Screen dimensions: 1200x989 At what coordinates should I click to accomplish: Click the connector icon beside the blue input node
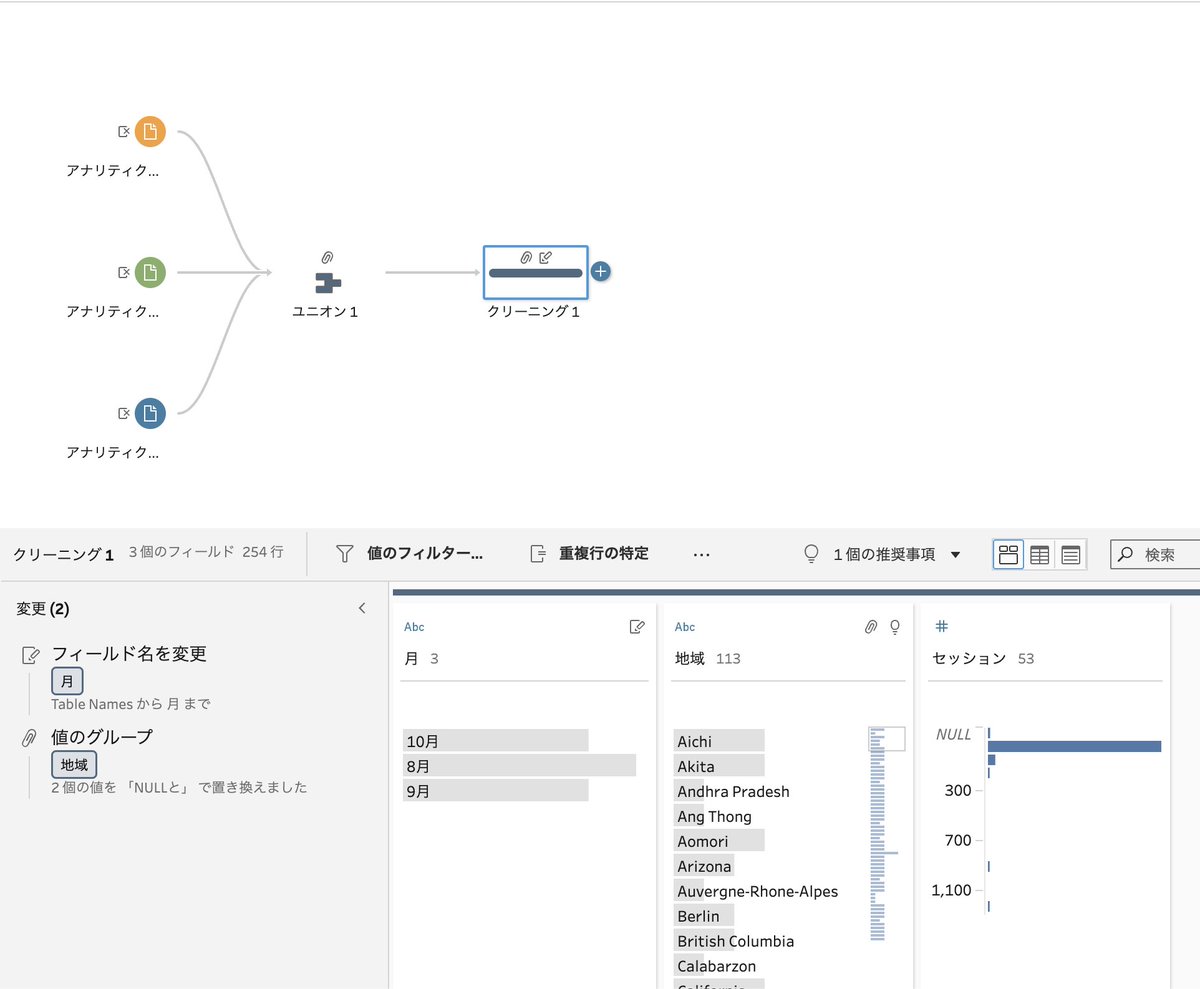124,413
